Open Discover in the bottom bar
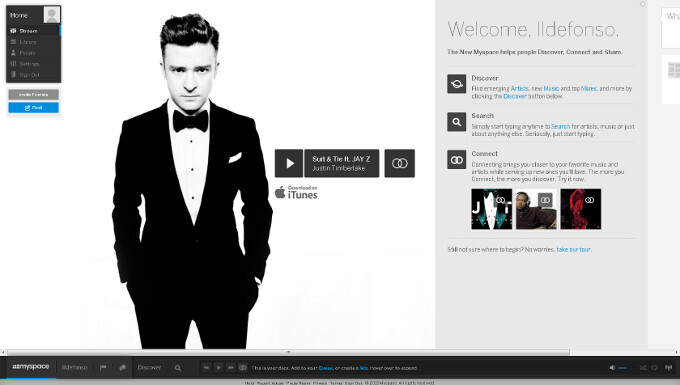This screenshot has height=385, width=680. tap(149, 367)
